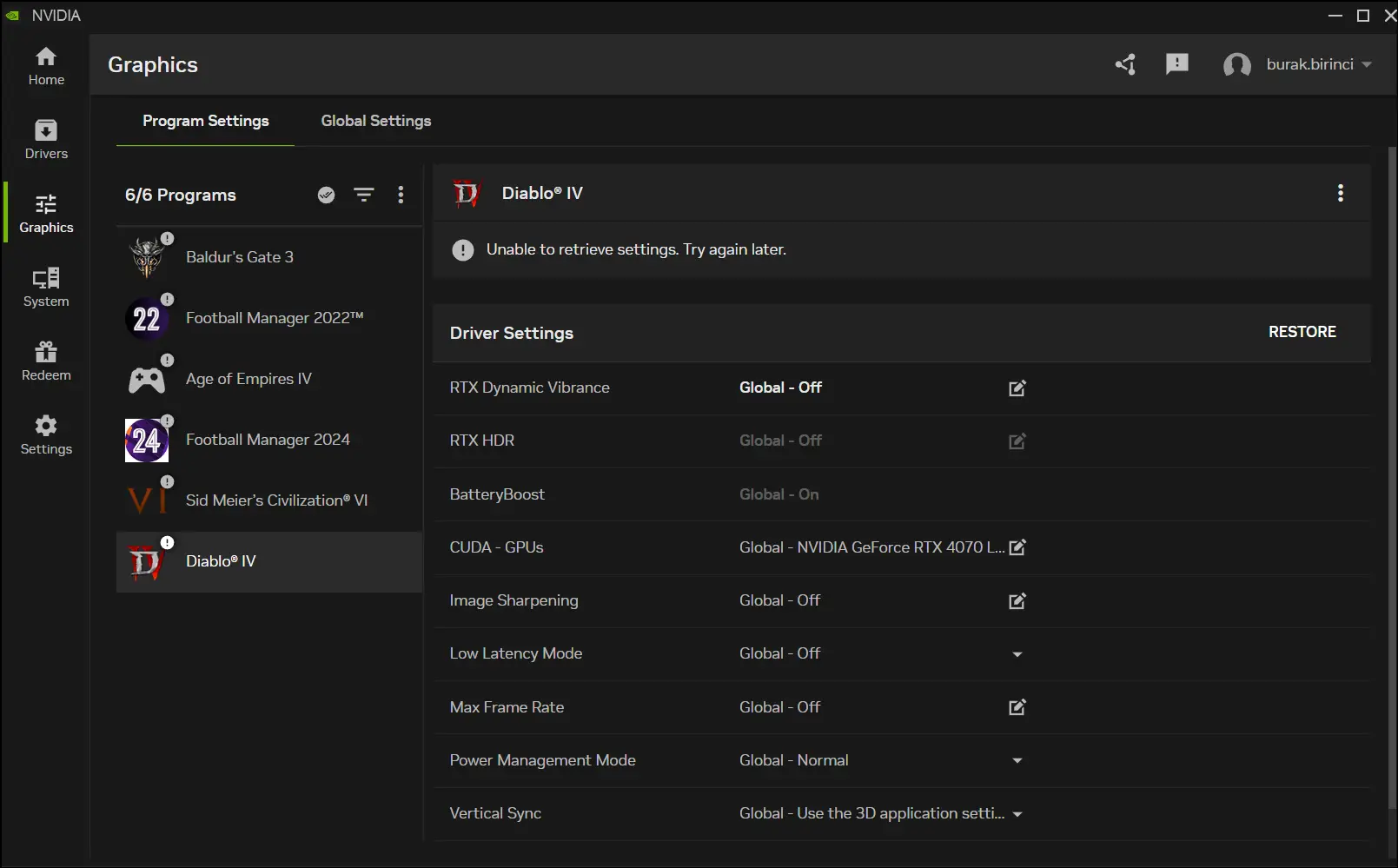Image resolution: width=1398 pixels, height=868 pixels.
Task: Expand Low Latency Mode dropdown
Action: tap(1017, 654)
